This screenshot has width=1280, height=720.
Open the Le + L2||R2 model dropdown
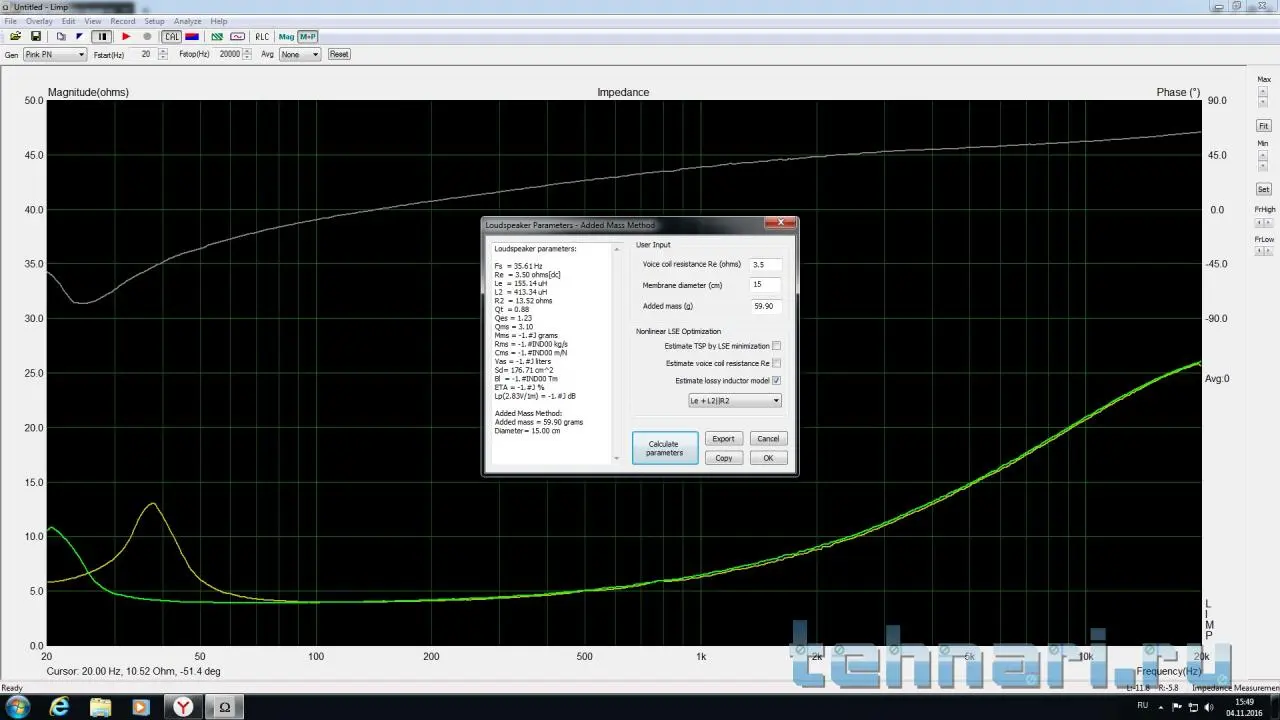click(x=734, y=401)
